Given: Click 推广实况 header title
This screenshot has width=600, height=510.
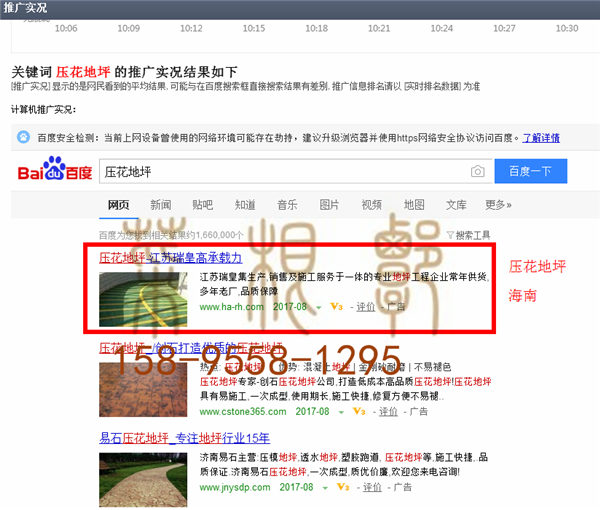Looking at the screenshot, I should [25, 8].
